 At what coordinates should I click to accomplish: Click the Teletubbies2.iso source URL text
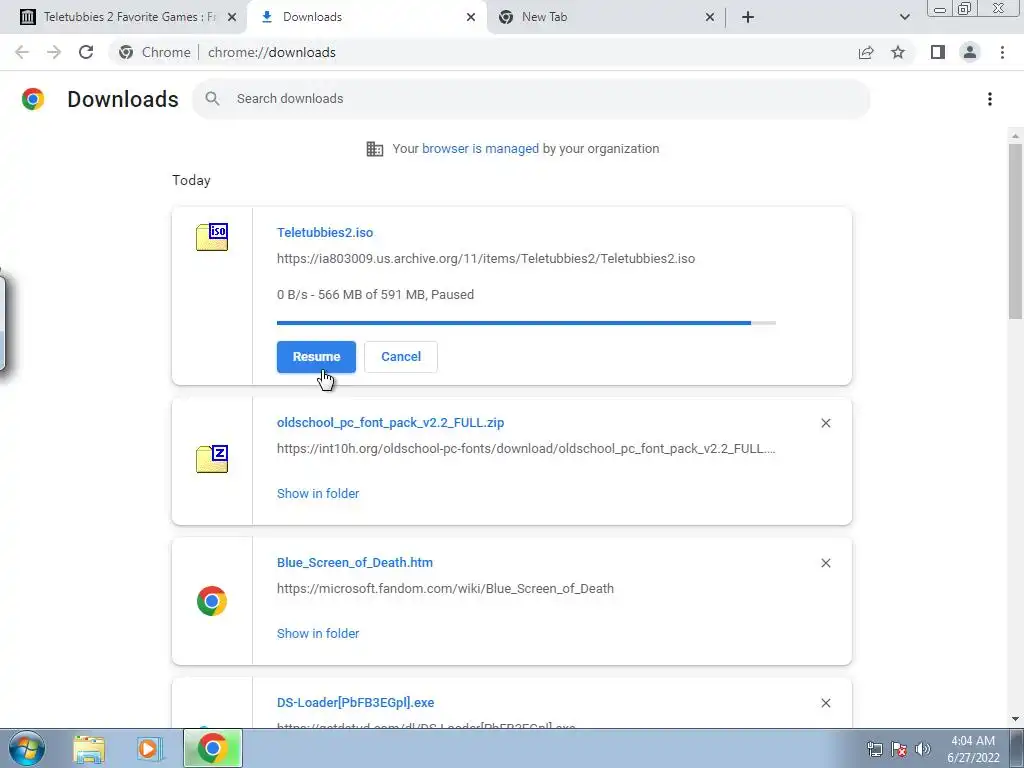[x=486, y=259]
